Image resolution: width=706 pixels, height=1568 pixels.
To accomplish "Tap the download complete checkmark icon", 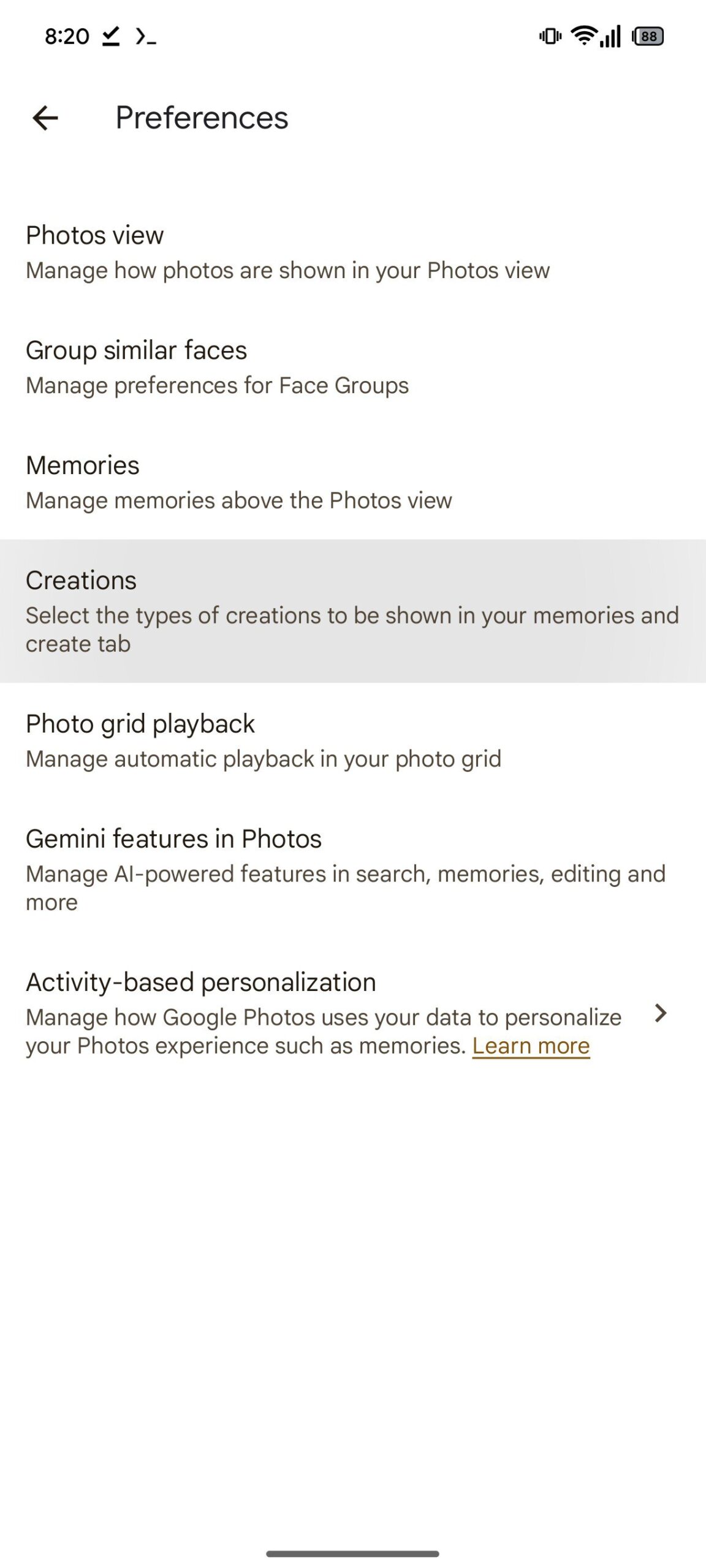I will tap(111, 36).
